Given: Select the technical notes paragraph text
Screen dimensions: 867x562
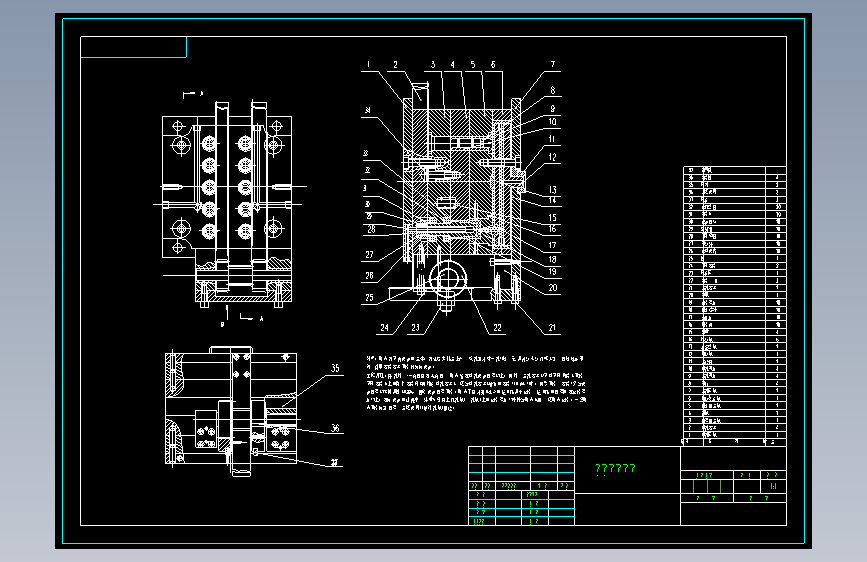Looking at the screenshot, I should tap(476, 383).
